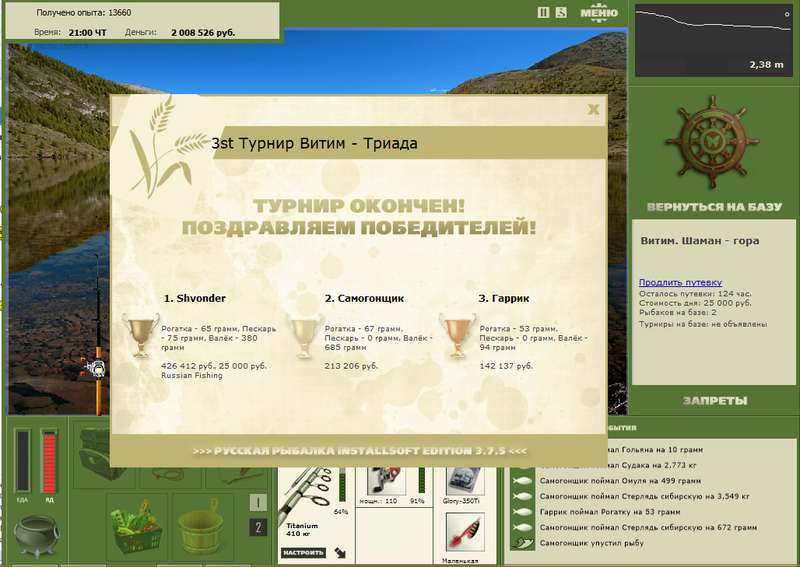Click the time display '21:00 ЧТ'
This screenshot has width=800, height=567.
tap(87, 33)
